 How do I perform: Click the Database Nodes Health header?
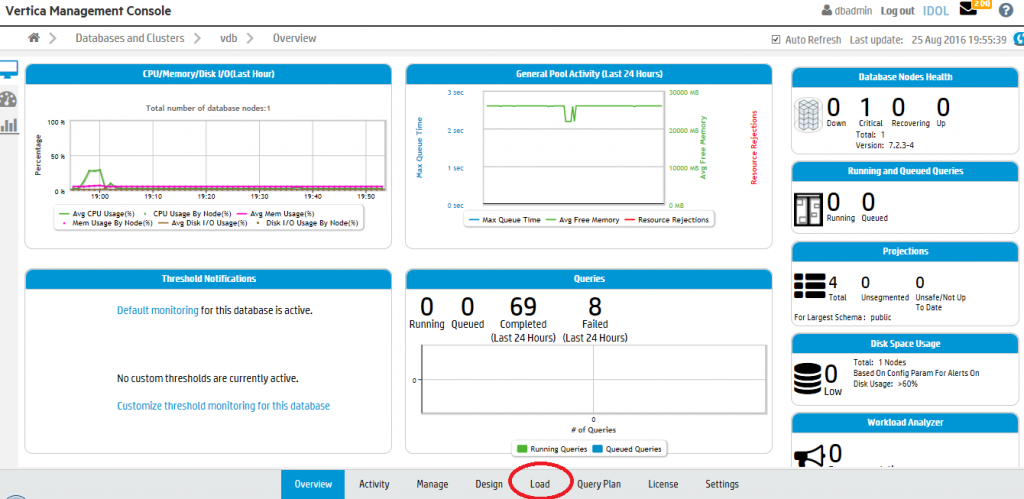pyautogui.click(x=904, y=77)
